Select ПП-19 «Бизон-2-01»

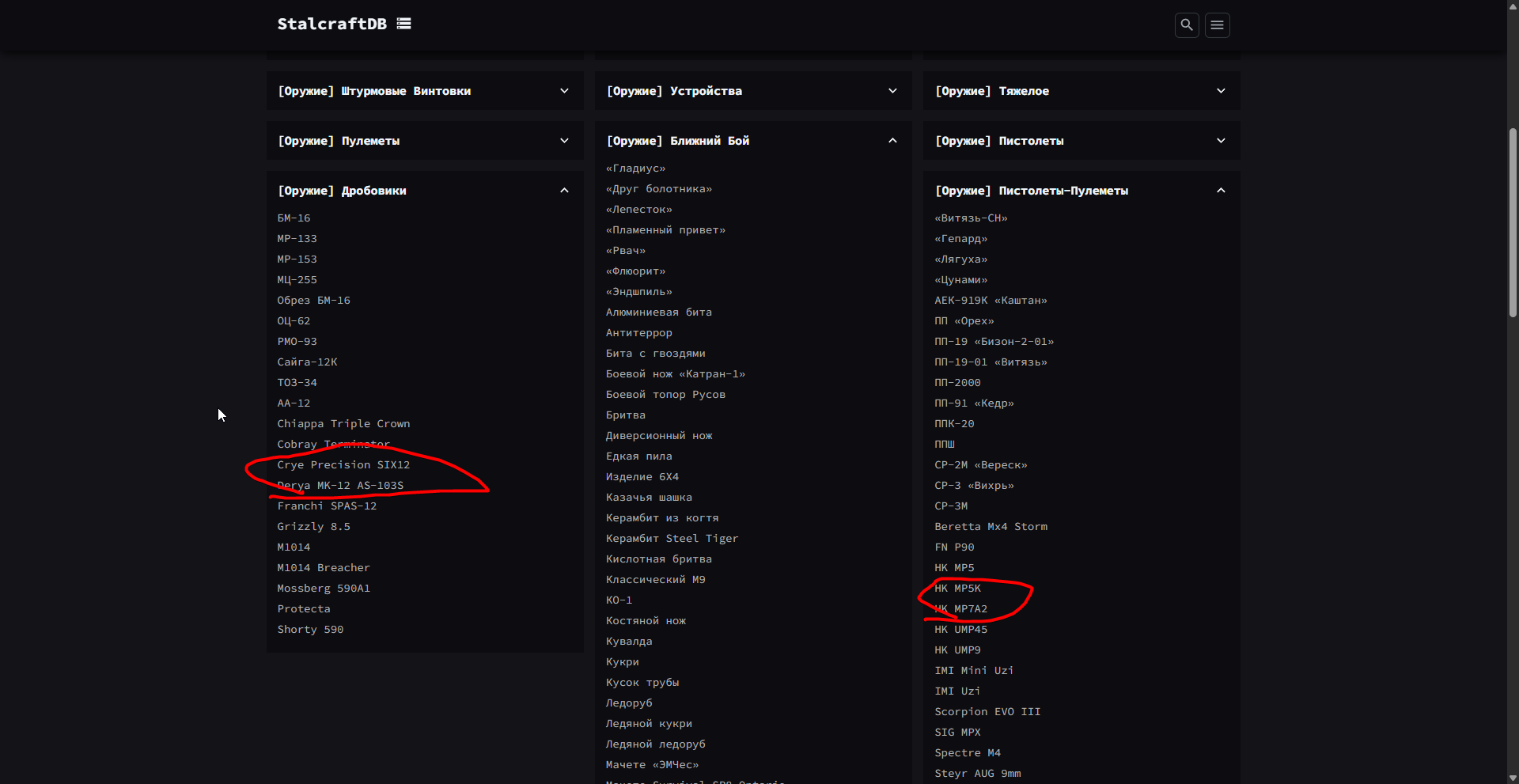pyautogui.click(x=994, y=341)
